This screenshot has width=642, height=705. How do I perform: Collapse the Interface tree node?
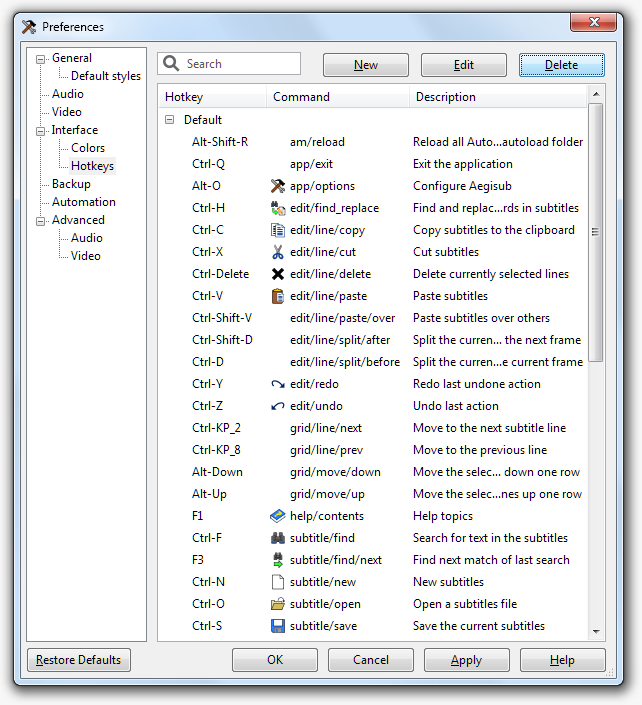point(40,131)
